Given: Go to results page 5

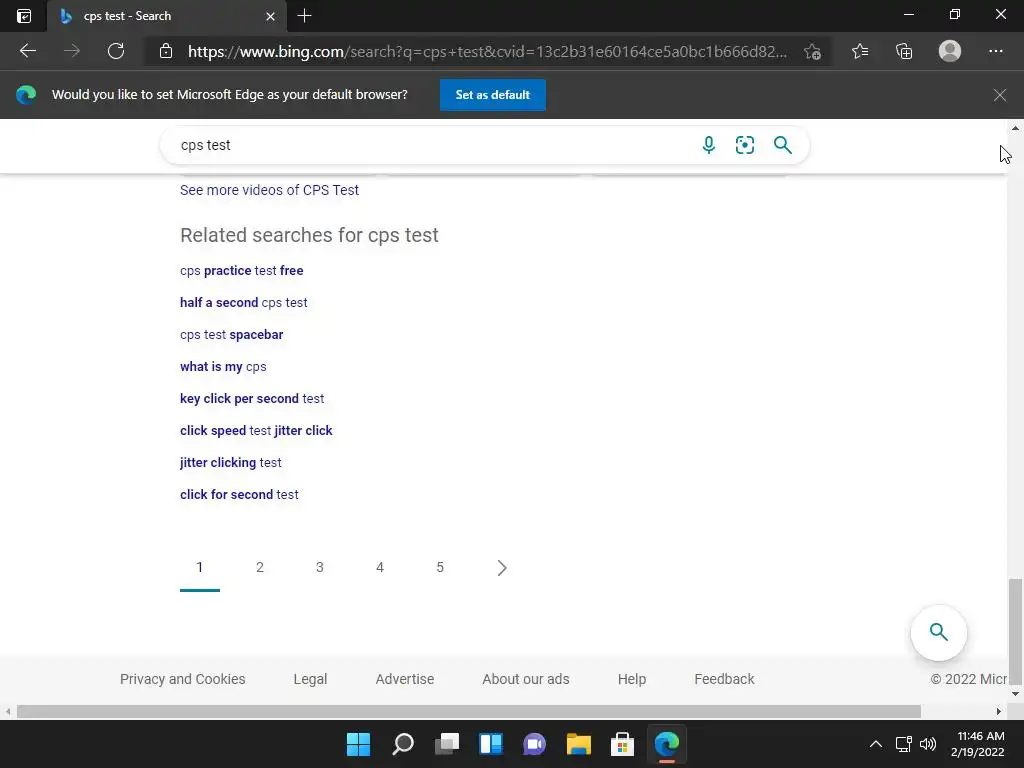Looking at the screenshot, I should click(440, 568).
